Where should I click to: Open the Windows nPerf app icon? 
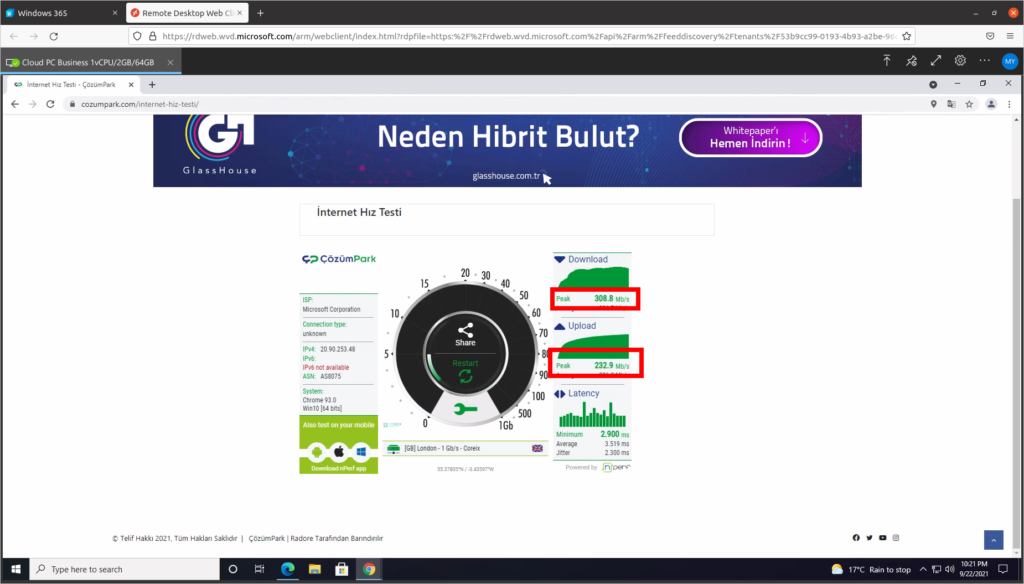point(361,451)
